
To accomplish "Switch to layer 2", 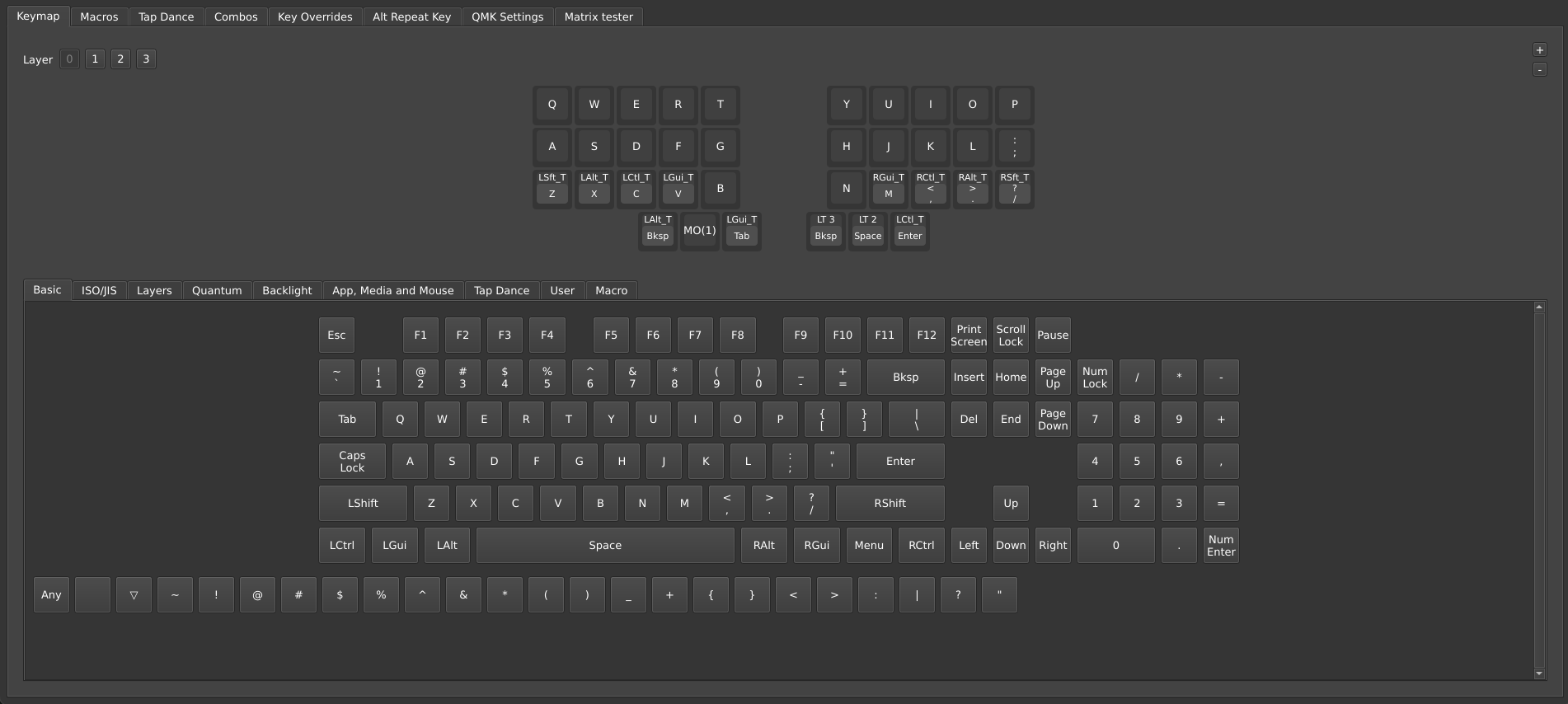I will (x=120, y=59).
